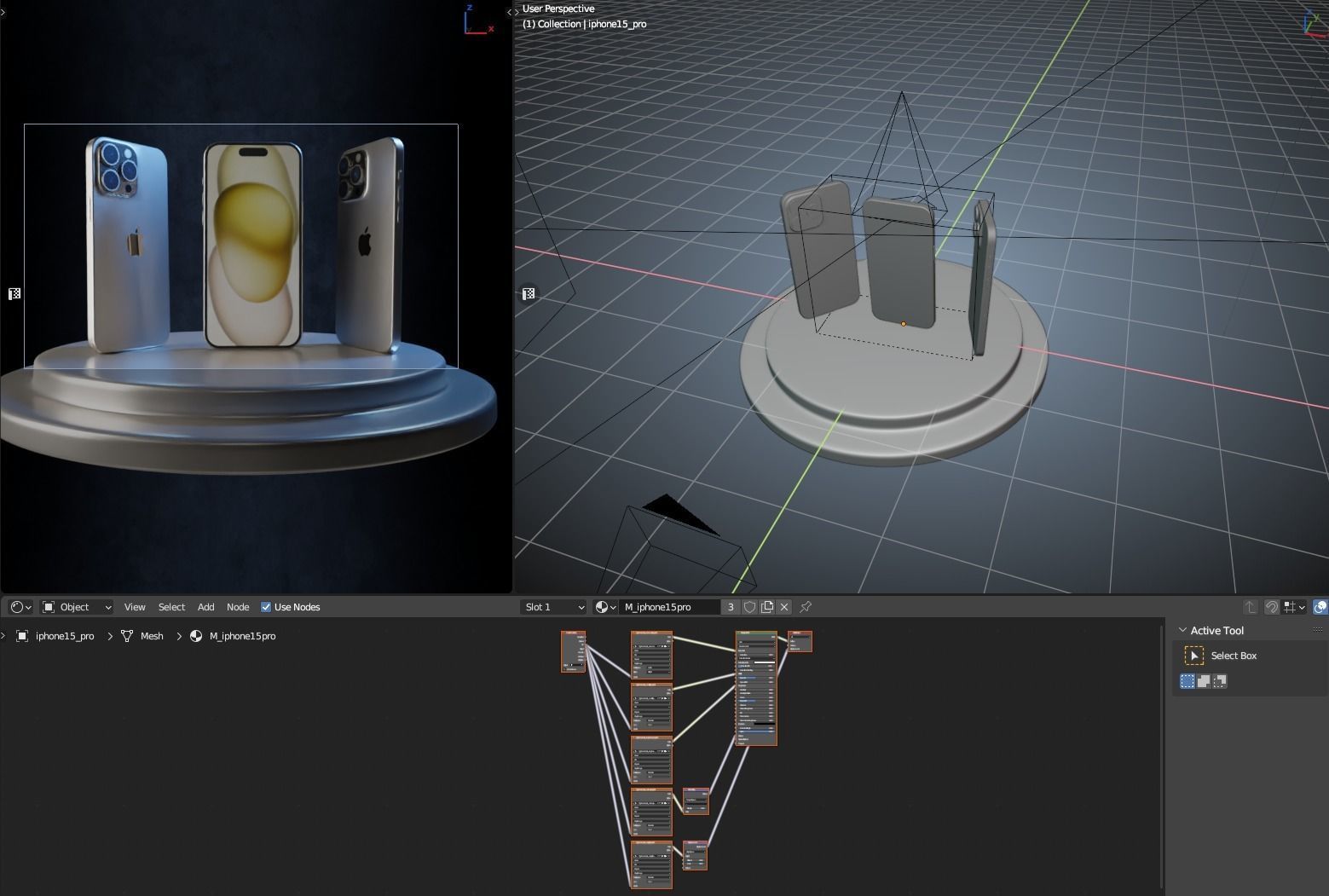Viewport: 1329px width, 896px height.
Task: Choose the subtract selection mode icon
Action: click(1220, 681)
